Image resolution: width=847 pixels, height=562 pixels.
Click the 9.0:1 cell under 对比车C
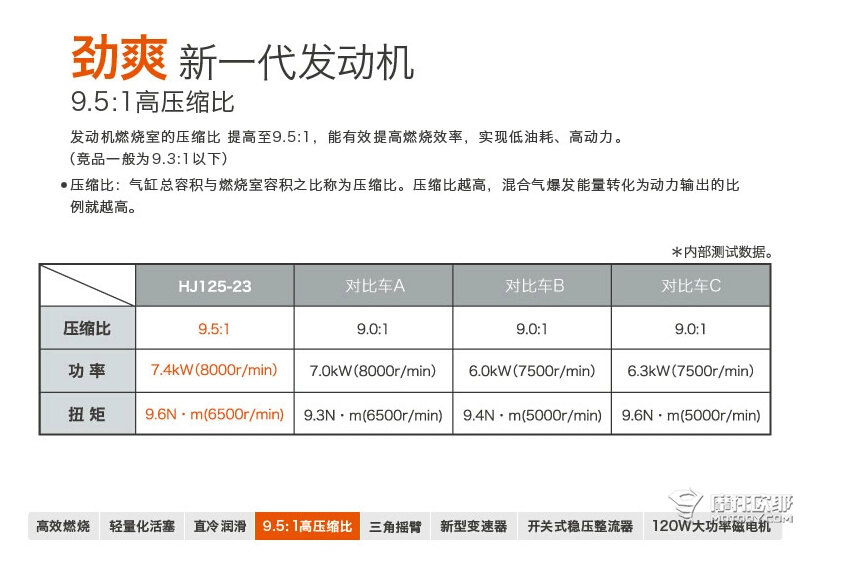coord(690,328)
